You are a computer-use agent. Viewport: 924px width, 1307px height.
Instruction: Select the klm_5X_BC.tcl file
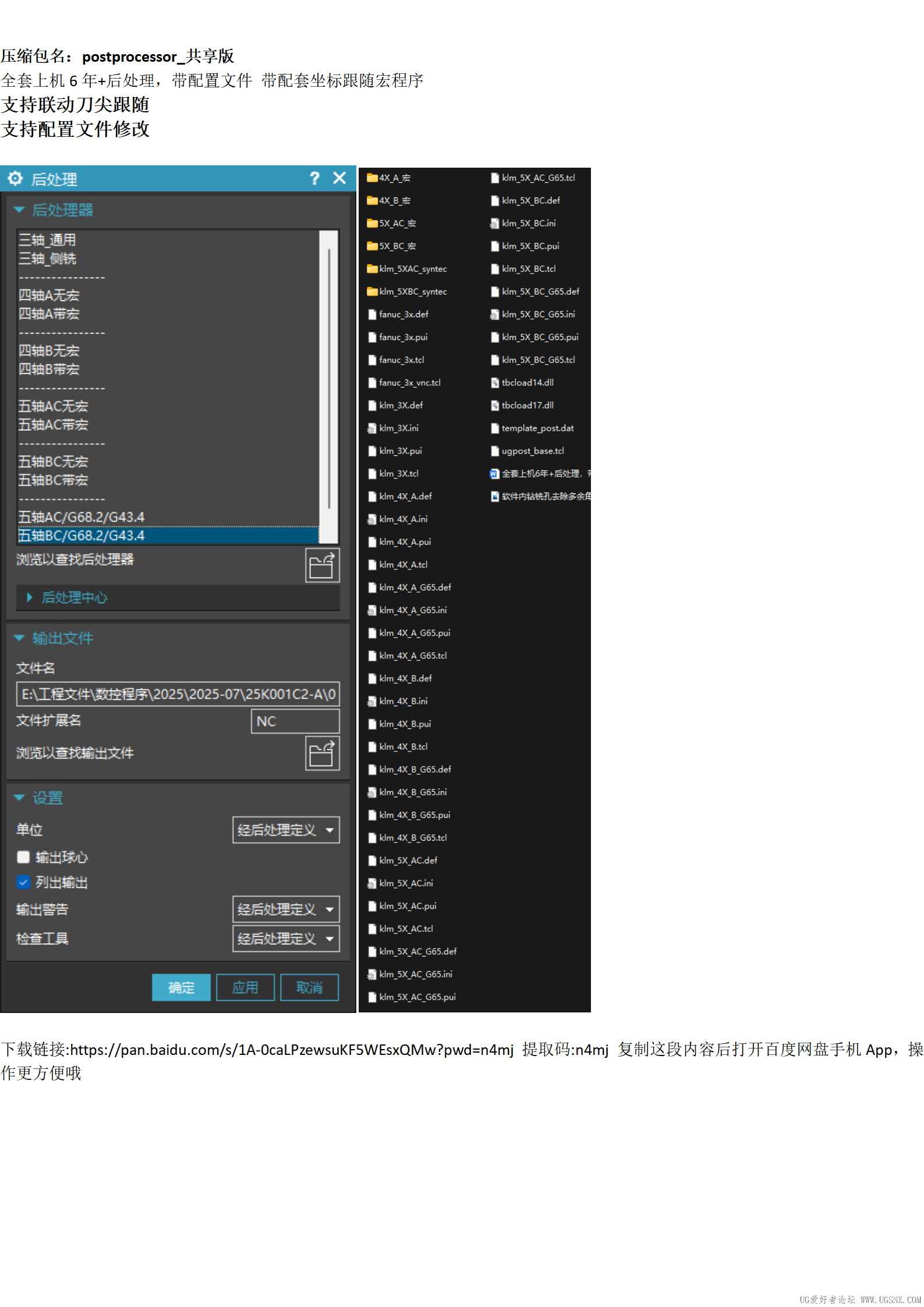pos(523,269)
